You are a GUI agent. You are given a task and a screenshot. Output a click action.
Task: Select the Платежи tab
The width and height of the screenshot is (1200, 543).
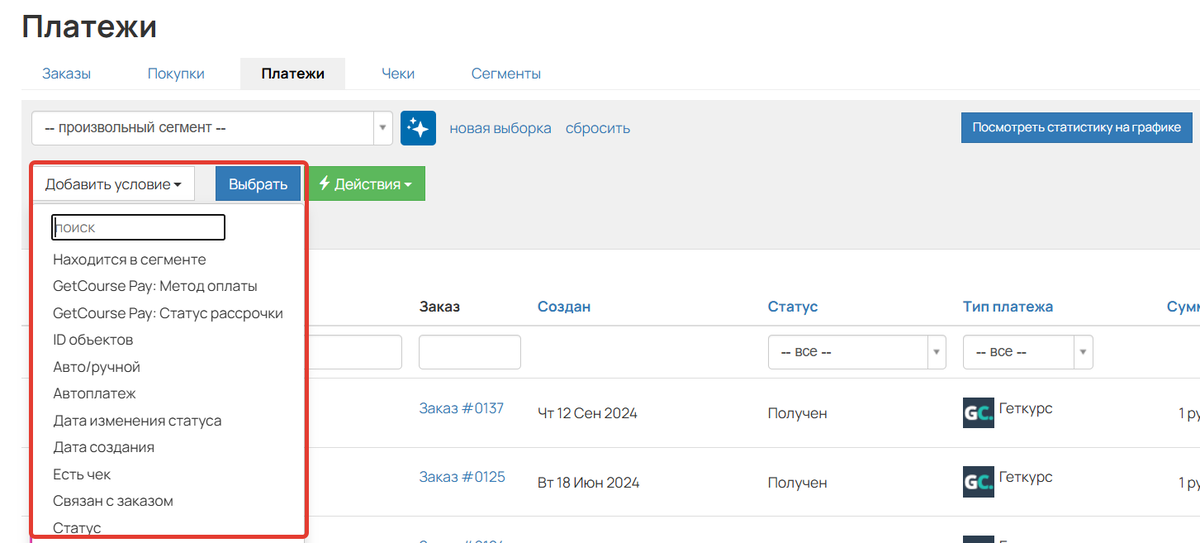pos(293,73)
